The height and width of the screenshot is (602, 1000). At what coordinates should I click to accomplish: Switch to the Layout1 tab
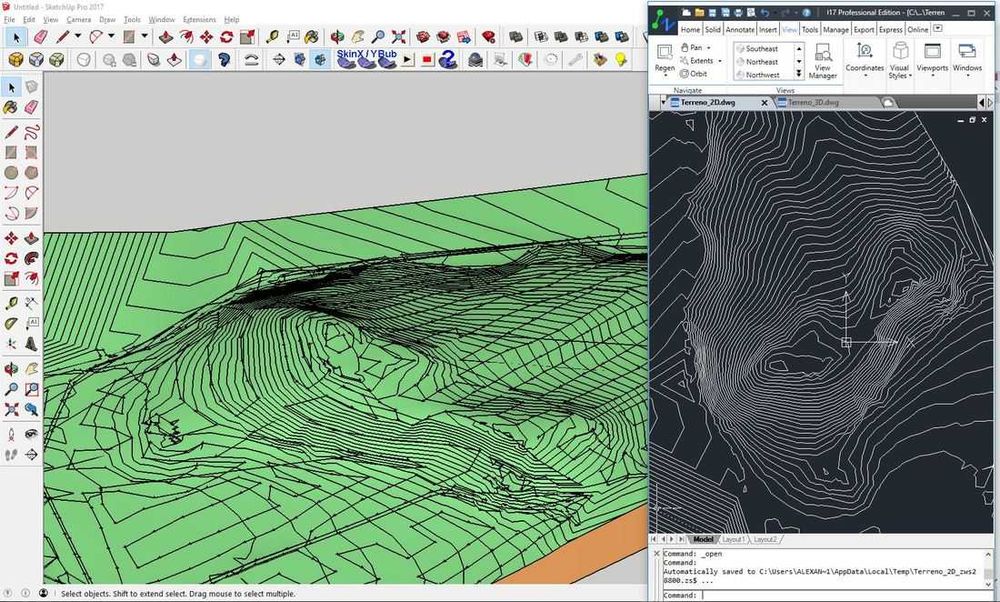(x=734, y=539)
